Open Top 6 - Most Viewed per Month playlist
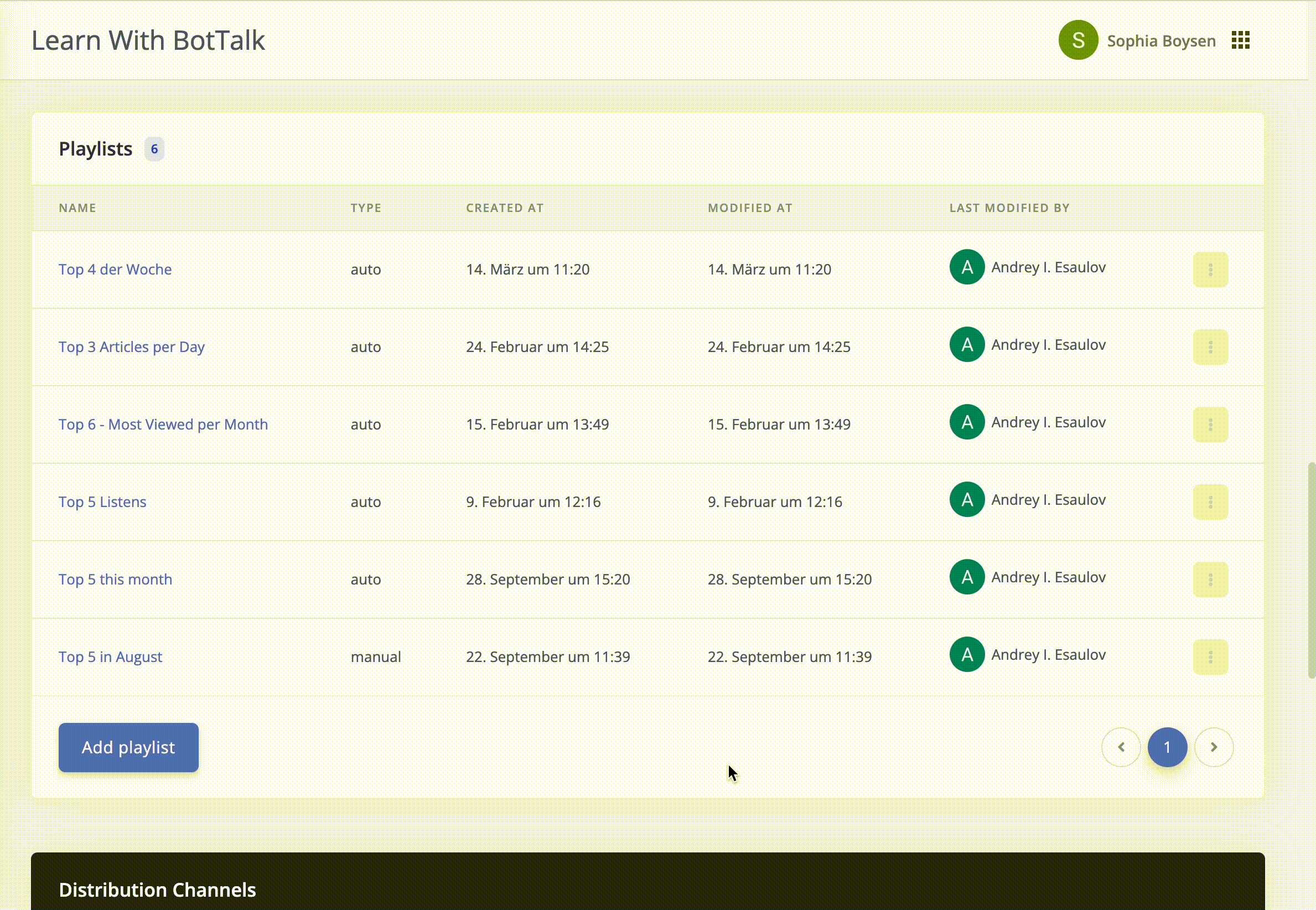Image resolution: width=1316 pixels, height=910 pixels. tap(163, 425)
